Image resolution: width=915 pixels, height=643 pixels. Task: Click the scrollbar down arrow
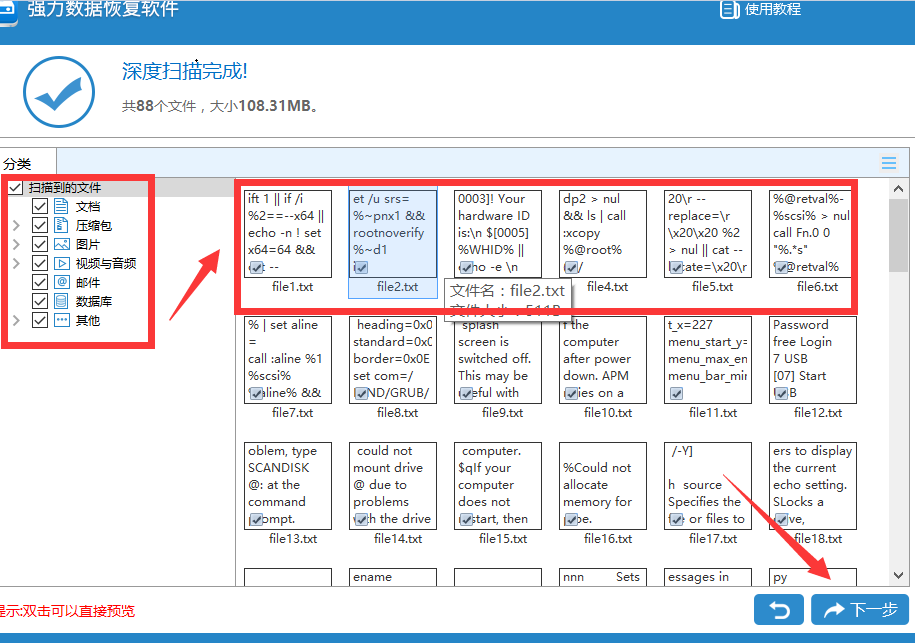899,576
